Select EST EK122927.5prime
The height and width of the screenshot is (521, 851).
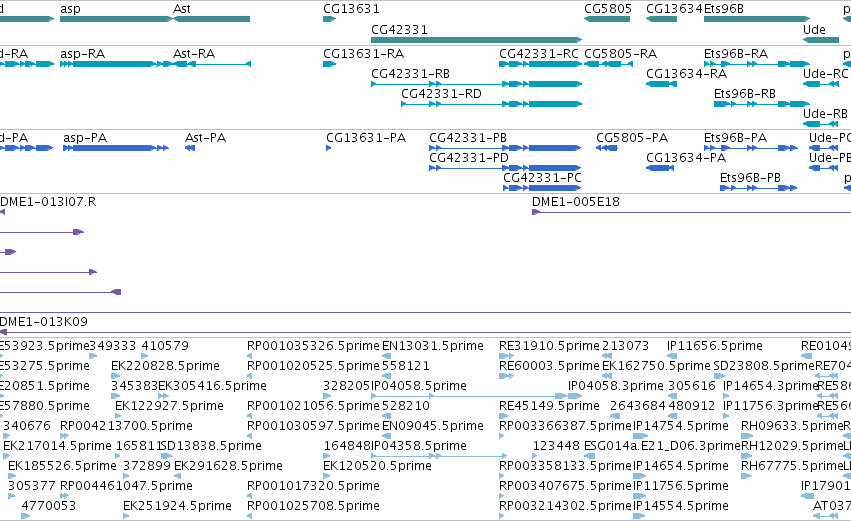coord(118,416)
